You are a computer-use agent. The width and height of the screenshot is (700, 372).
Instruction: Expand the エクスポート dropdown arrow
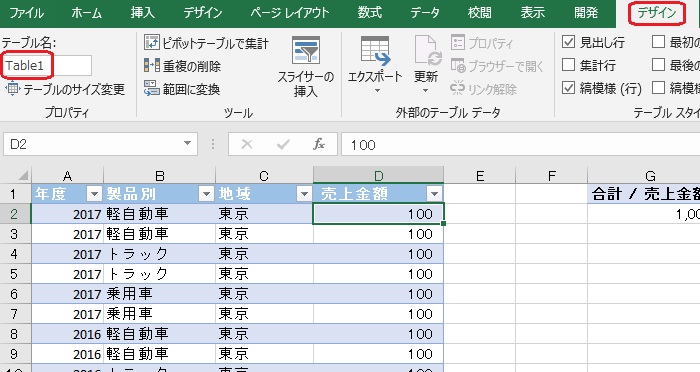pos(377,91)
